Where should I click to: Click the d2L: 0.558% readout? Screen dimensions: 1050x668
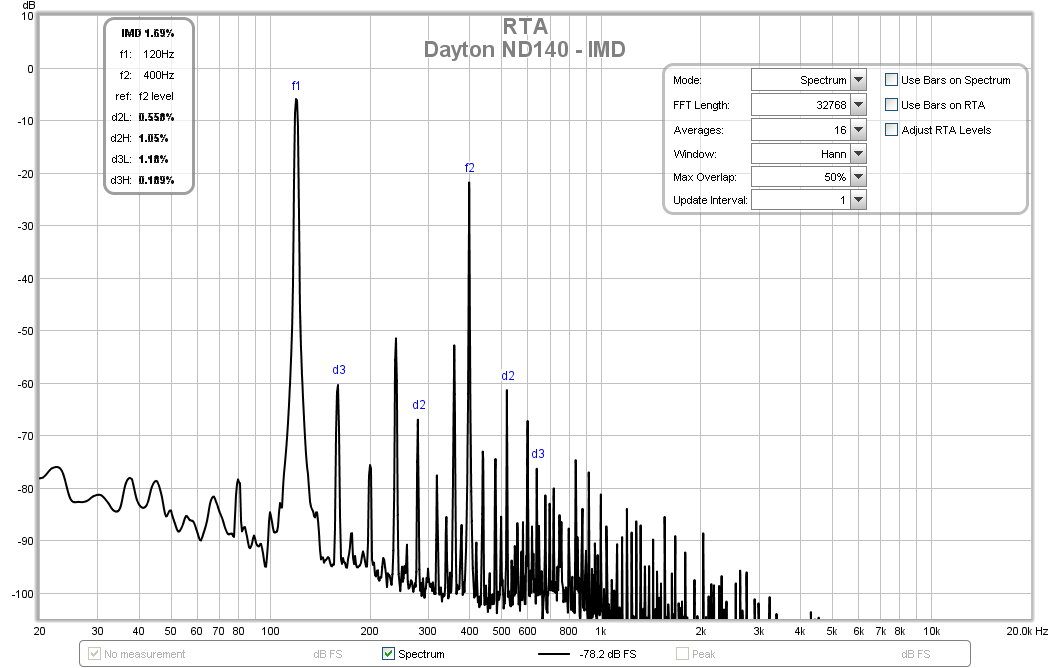(x=143, y=117)
